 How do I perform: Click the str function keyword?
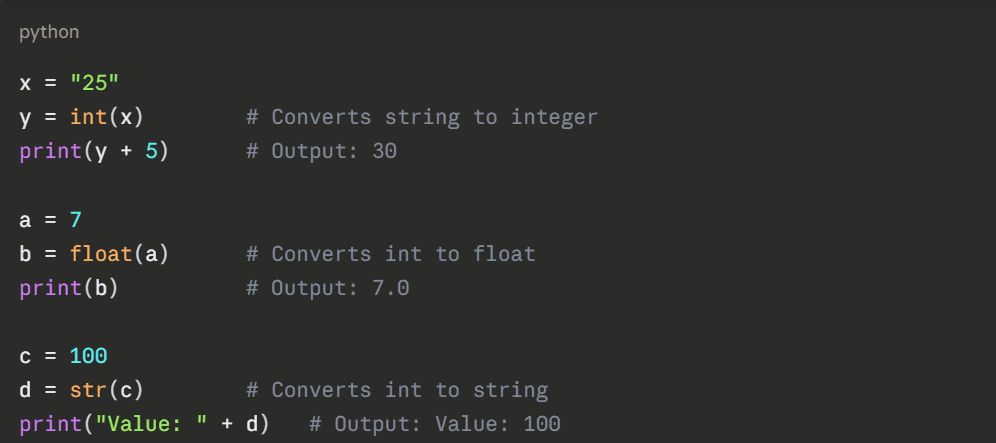[x=88, y=390]
